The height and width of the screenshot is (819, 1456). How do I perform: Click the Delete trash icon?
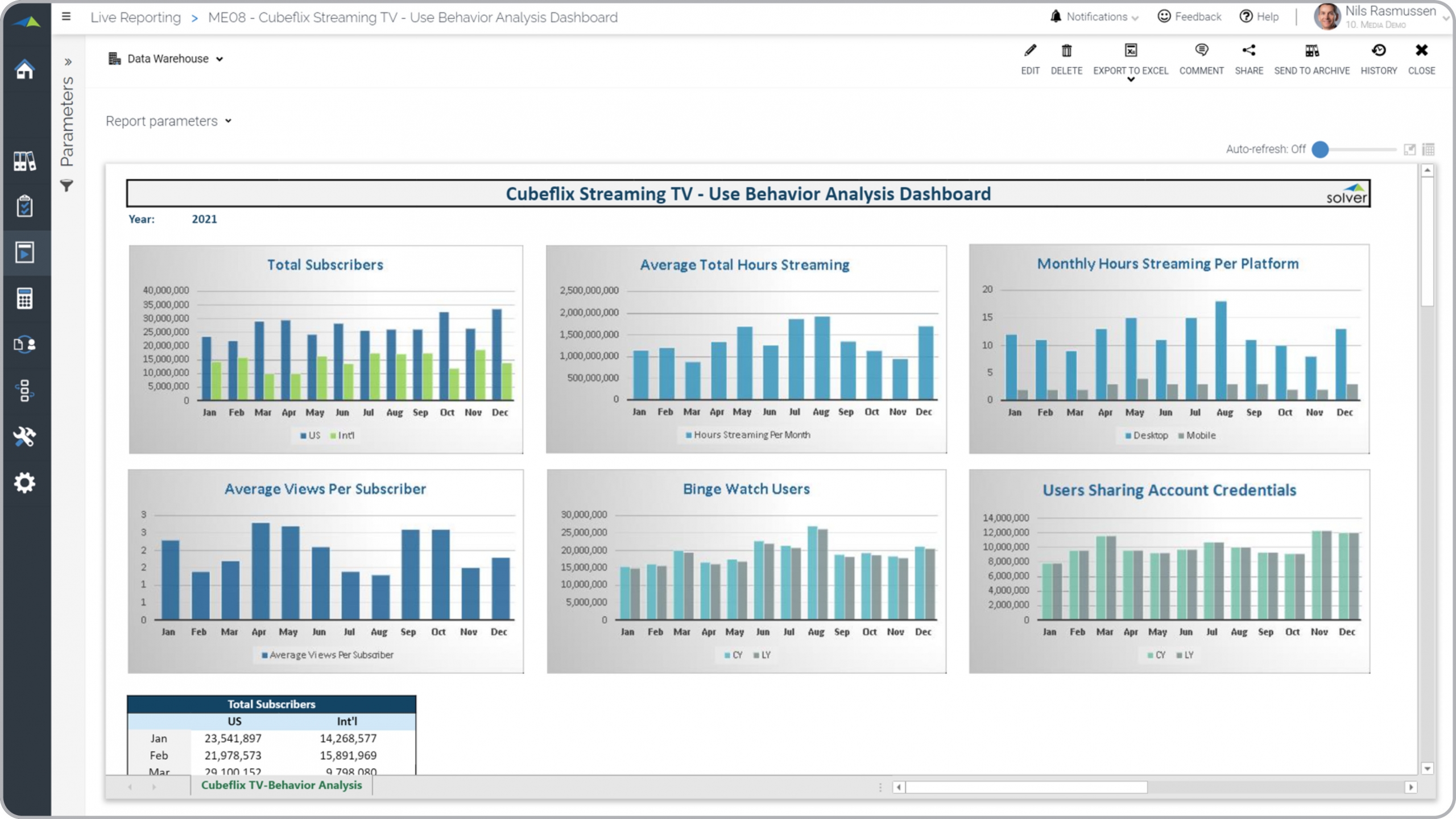pyautogui.click(x=1066, y=51)
